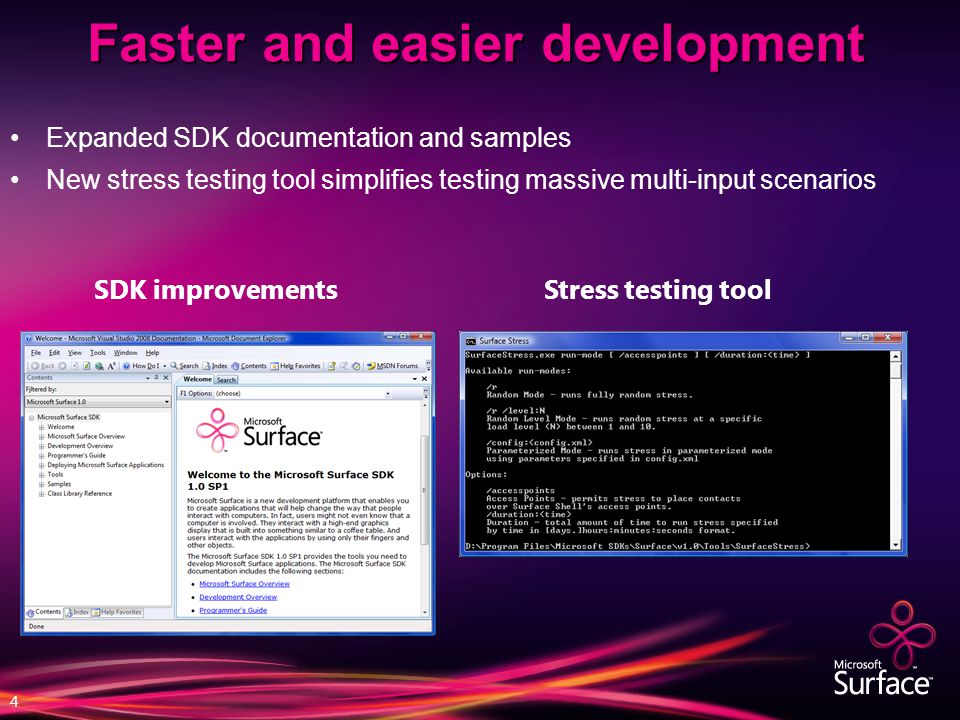Click the Surface Stress window scrollbar thumb

(896, 370)
